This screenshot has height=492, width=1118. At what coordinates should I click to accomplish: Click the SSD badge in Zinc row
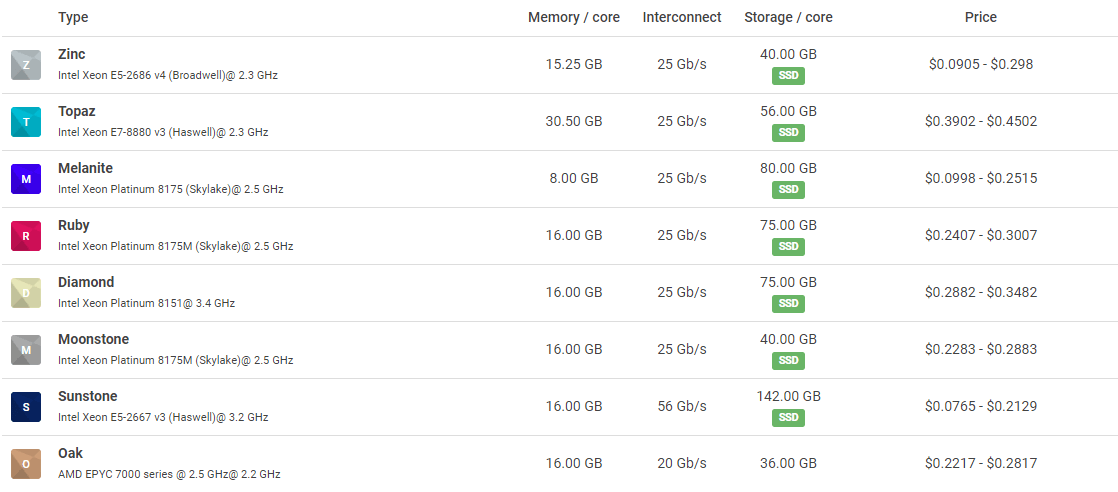[x=788, y=76]
